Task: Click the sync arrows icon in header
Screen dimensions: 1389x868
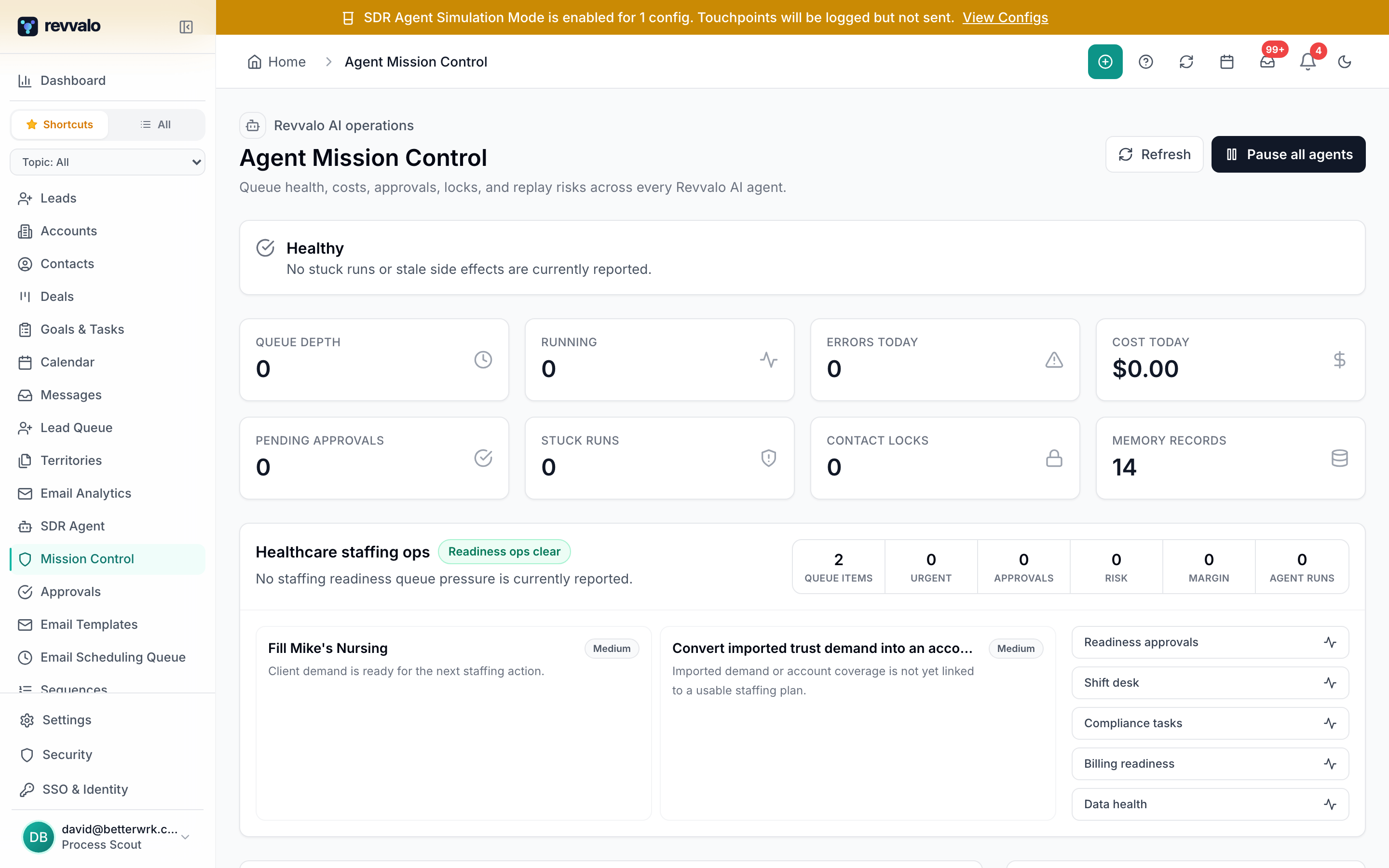Action: (x=1186, y=62)
